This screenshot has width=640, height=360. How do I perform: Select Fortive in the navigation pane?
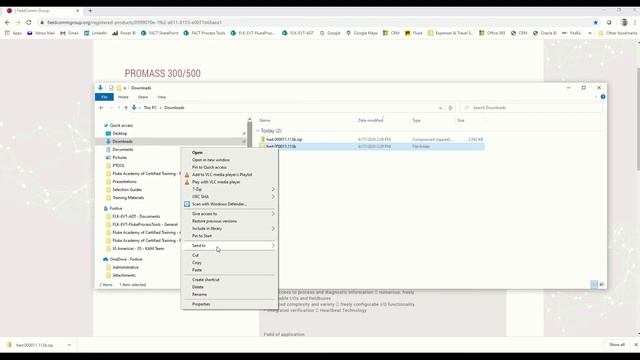[116, 209]
